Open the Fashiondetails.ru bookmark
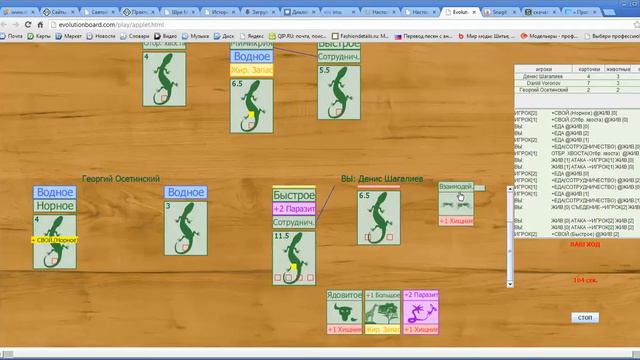 coord(360,36)
